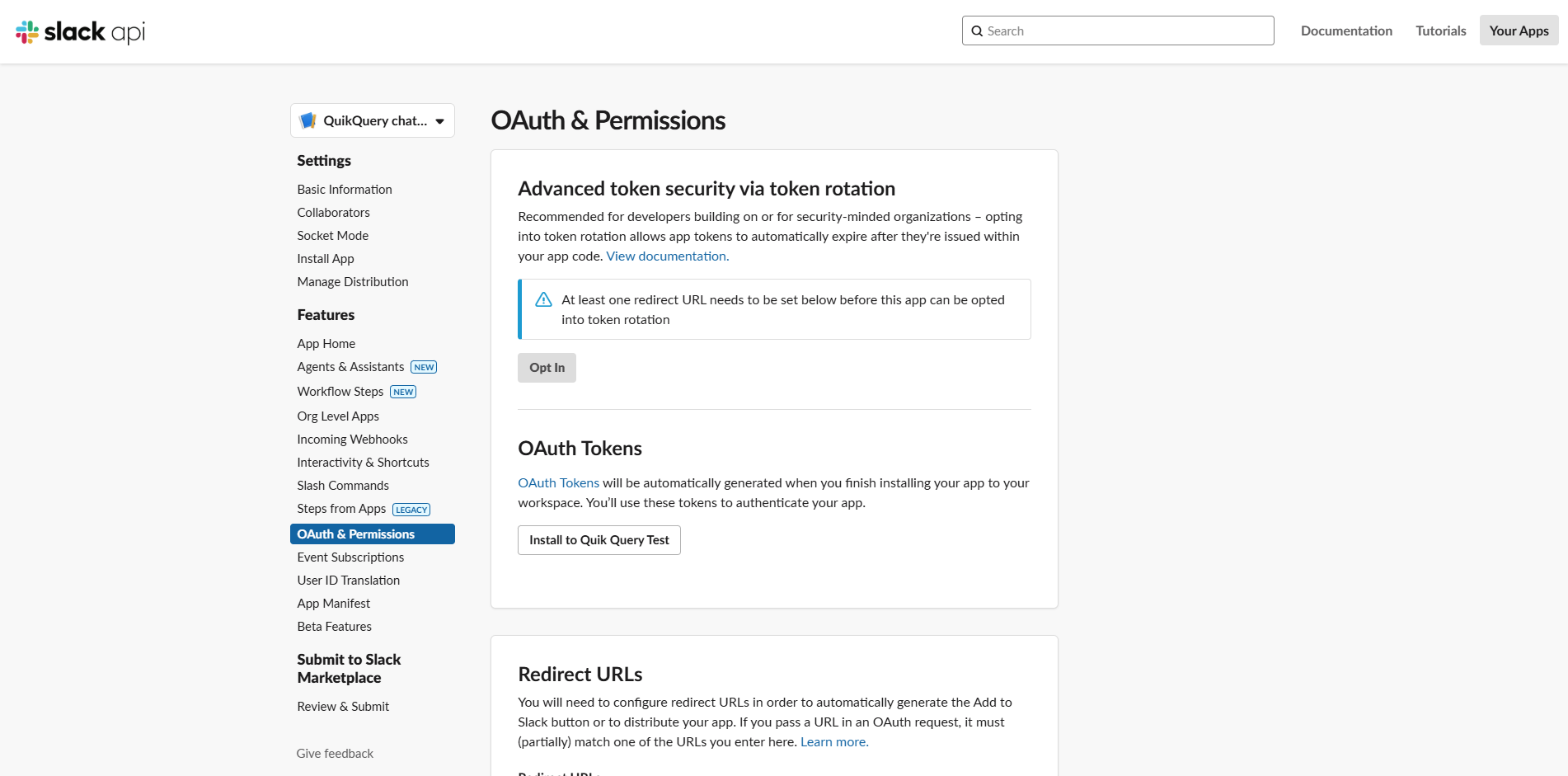The image size is (1568, 776).
Task: Follow the OAuth Tokens hyperlink
Action: click(x=558, y=483)
